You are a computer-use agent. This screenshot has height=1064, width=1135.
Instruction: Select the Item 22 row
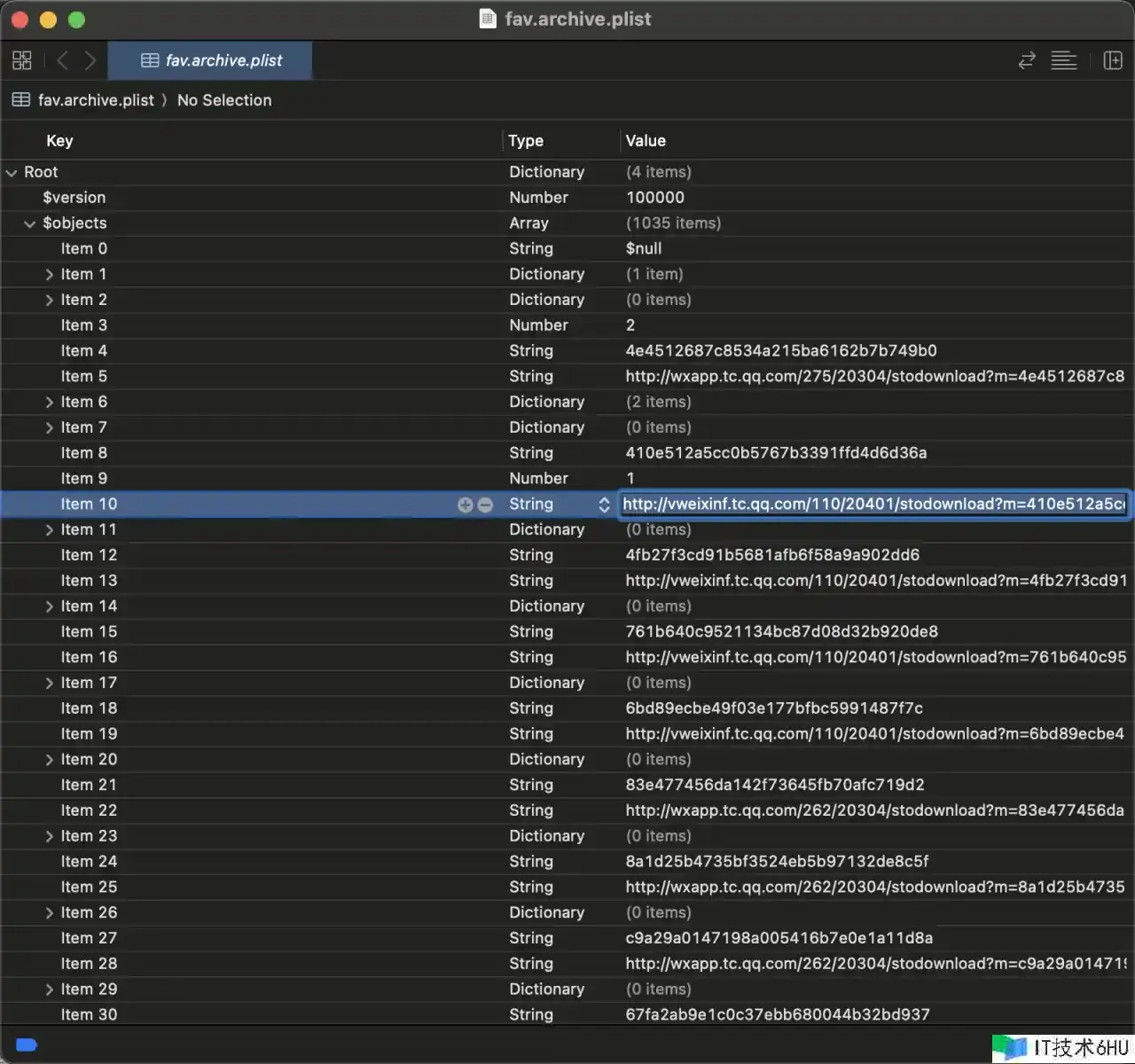(x=89, y=810)
